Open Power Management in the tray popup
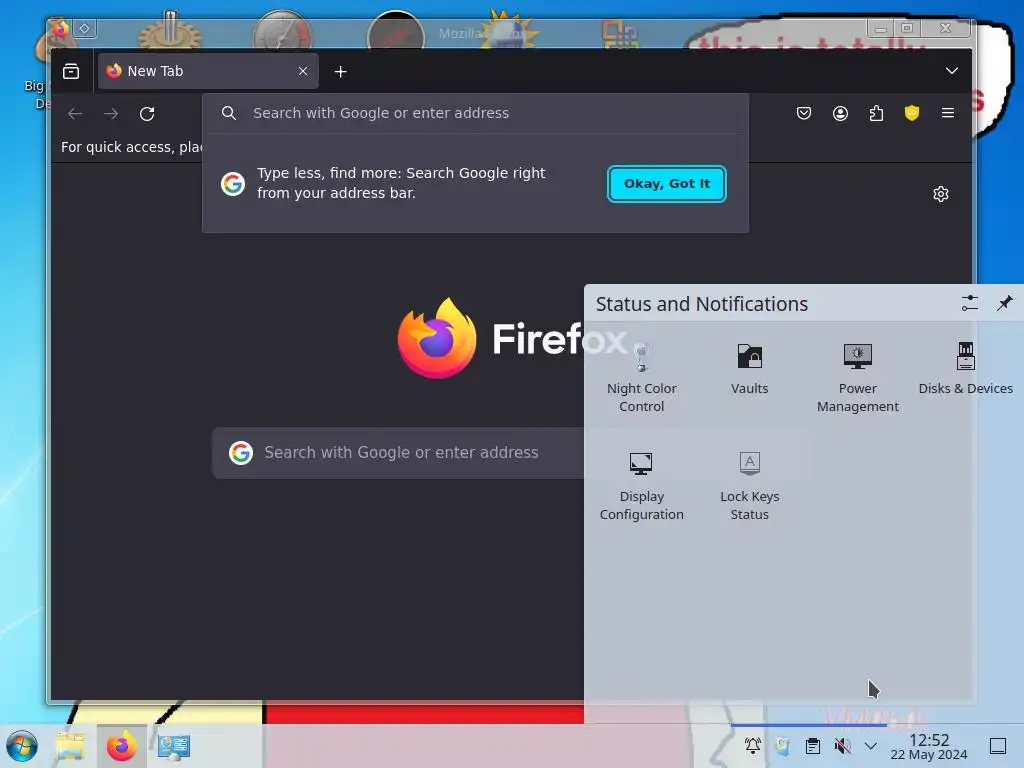1024x768 pixels. (x=857, y=378)
